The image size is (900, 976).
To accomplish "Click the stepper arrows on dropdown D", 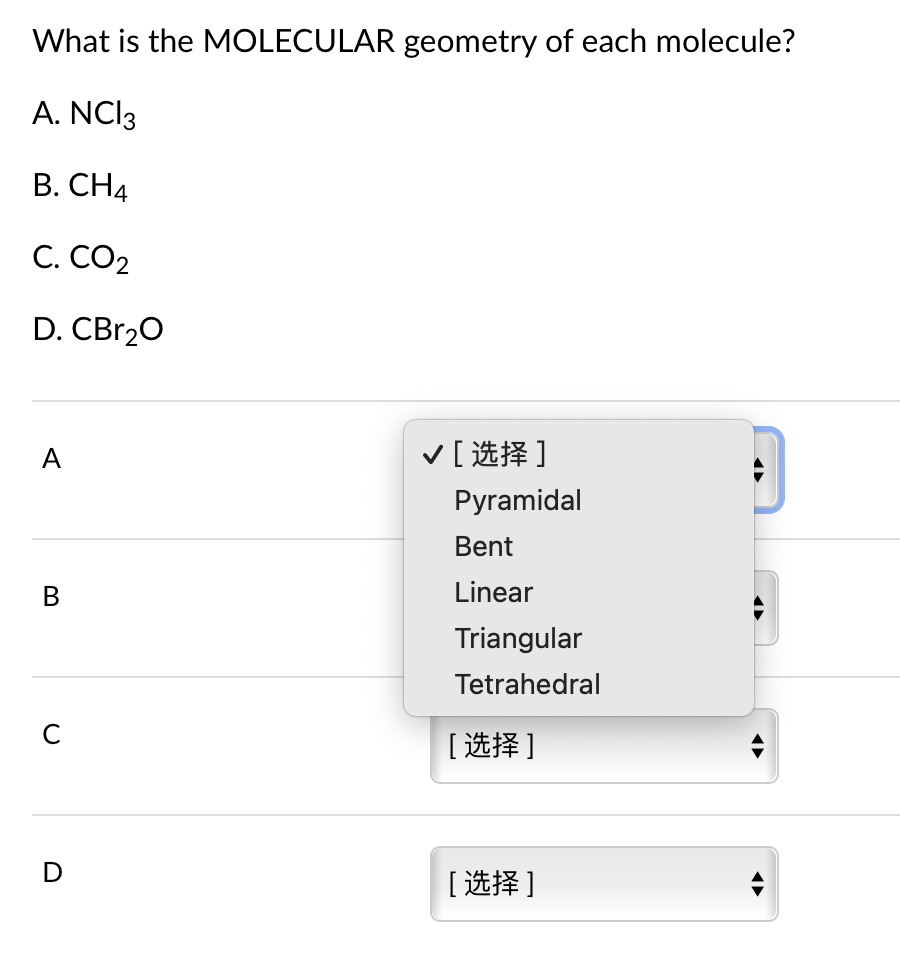I will (758, 884).
